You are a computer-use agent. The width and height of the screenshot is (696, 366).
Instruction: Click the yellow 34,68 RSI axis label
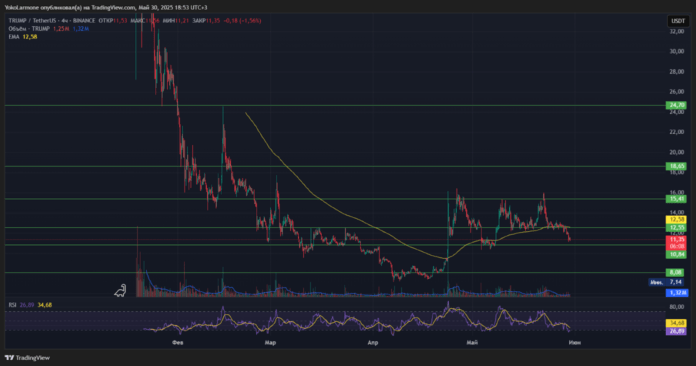point(676,323)
